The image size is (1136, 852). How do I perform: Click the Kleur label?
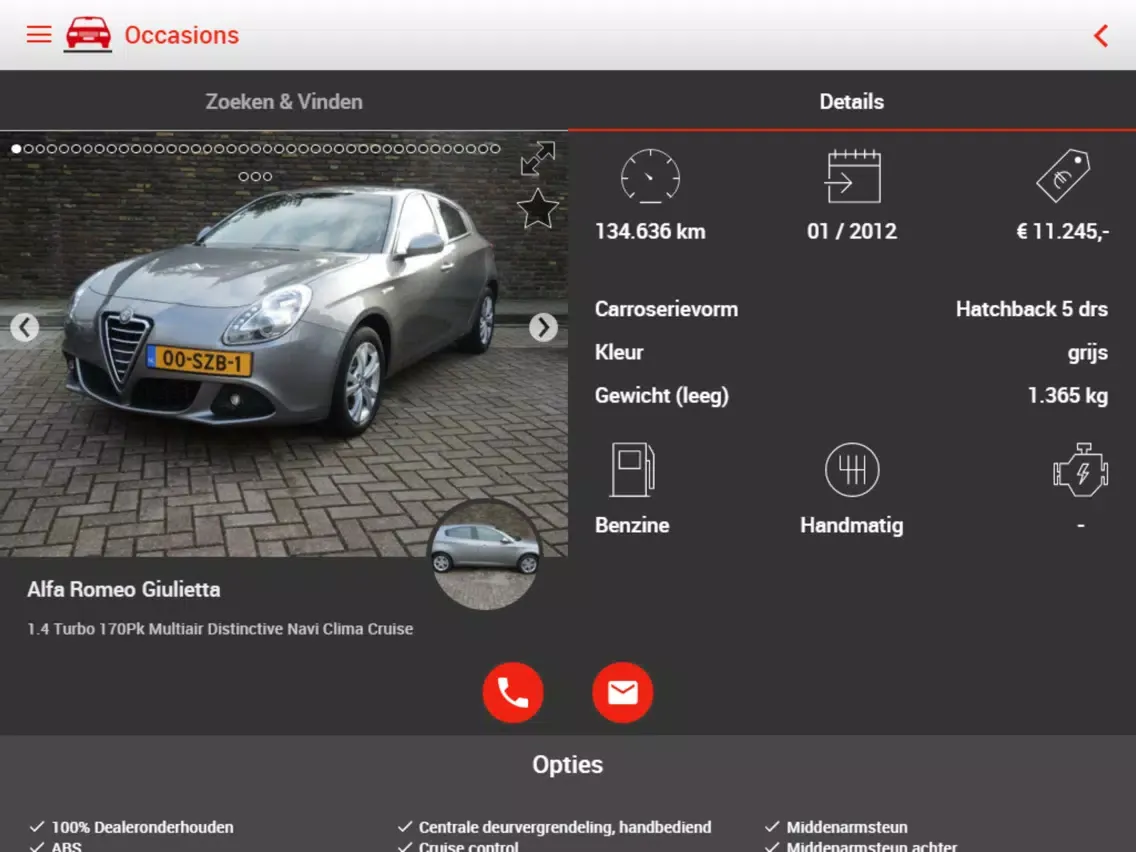tap(619, 352)
